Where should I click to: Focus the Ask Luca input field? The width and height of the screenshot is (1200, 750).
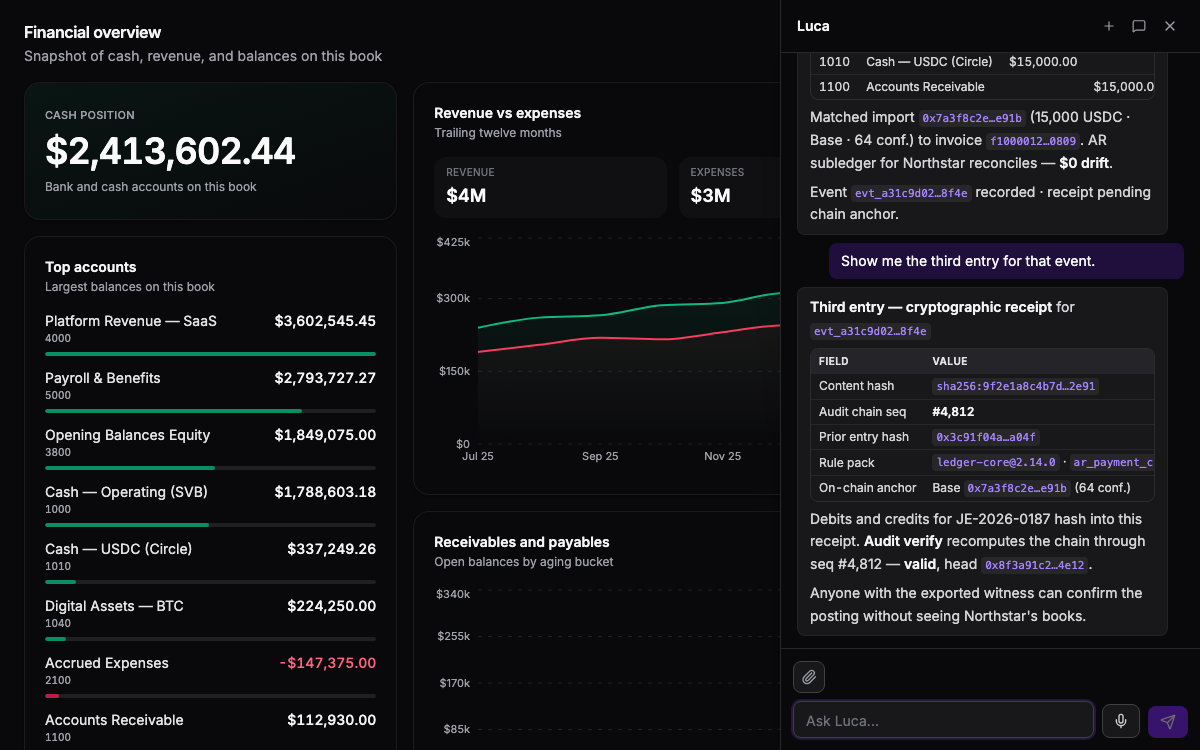pos(943,720)
